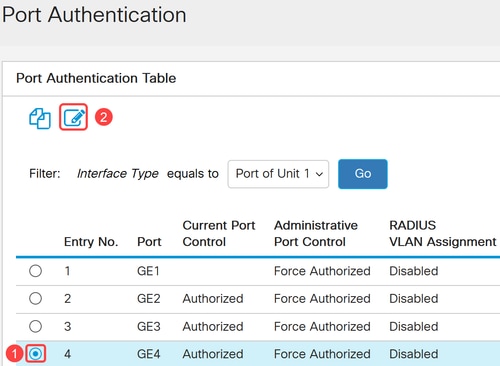Viewport: 500px width, 366px height.
Task: Click entry number 2 cell
Action: tap(67, 299)
